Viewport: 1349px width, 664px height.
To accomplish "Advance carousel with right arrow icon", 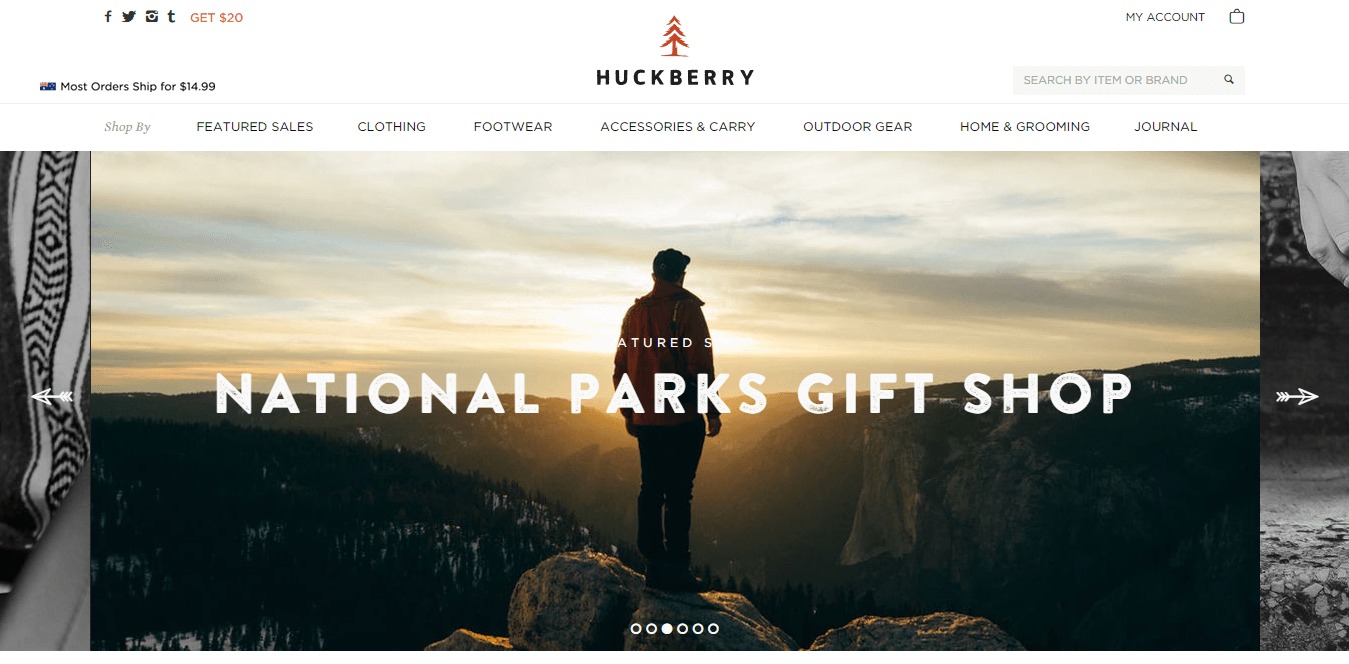I will [x=1297, y=397].
